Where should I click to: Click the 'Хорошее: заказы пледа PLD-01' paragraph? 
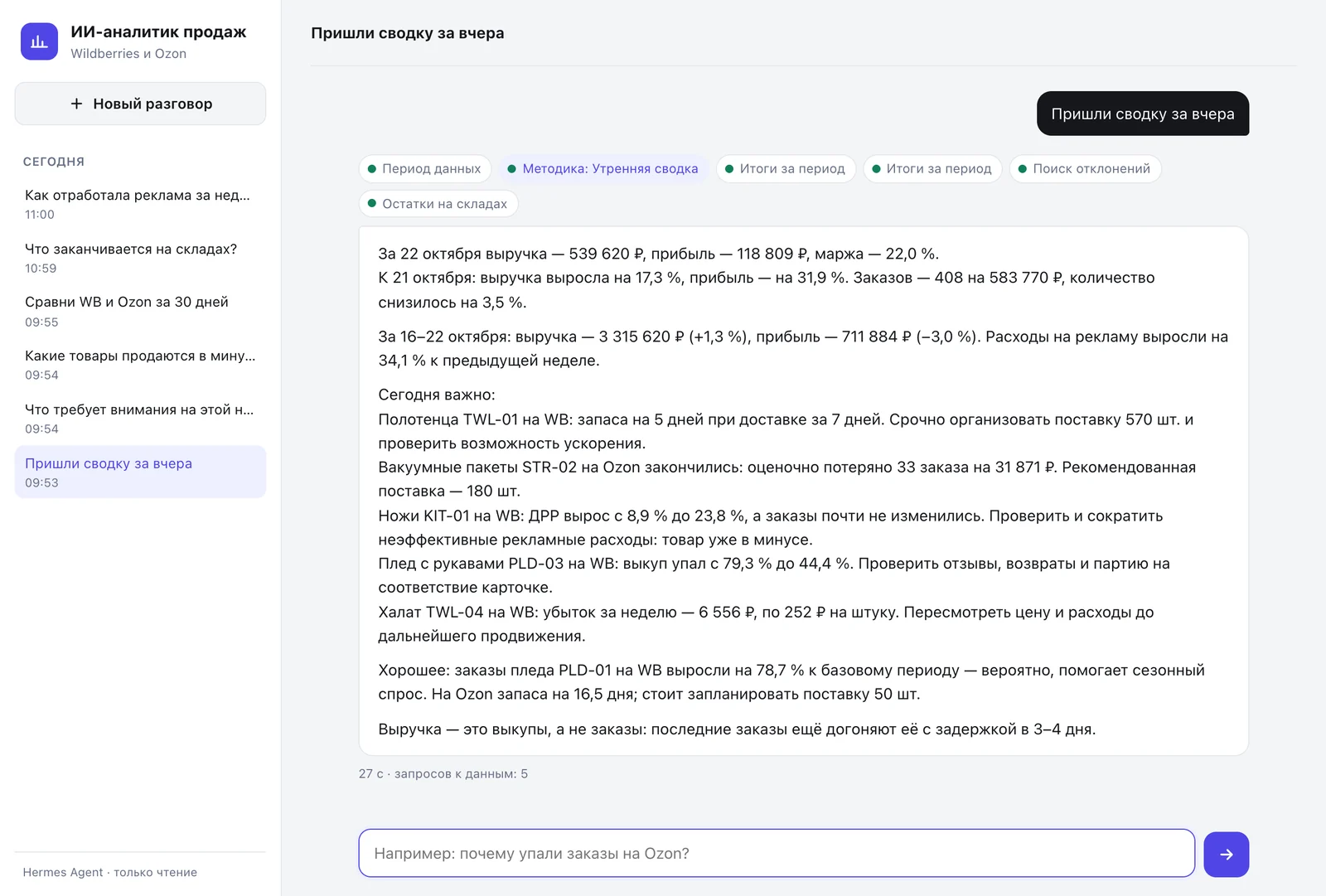pyautogui.click(x=791, y=682)
